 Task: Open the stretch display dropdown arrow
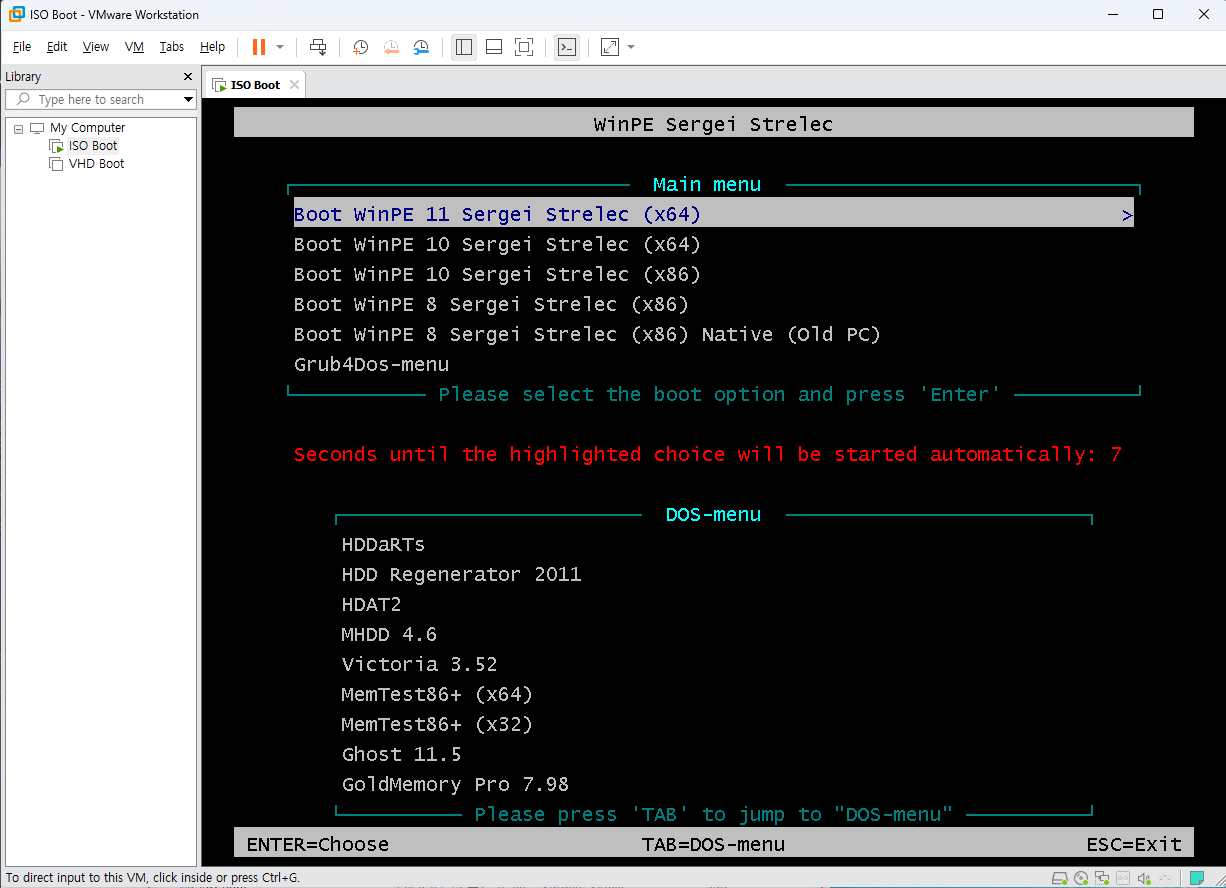click(x=631, y=47)
